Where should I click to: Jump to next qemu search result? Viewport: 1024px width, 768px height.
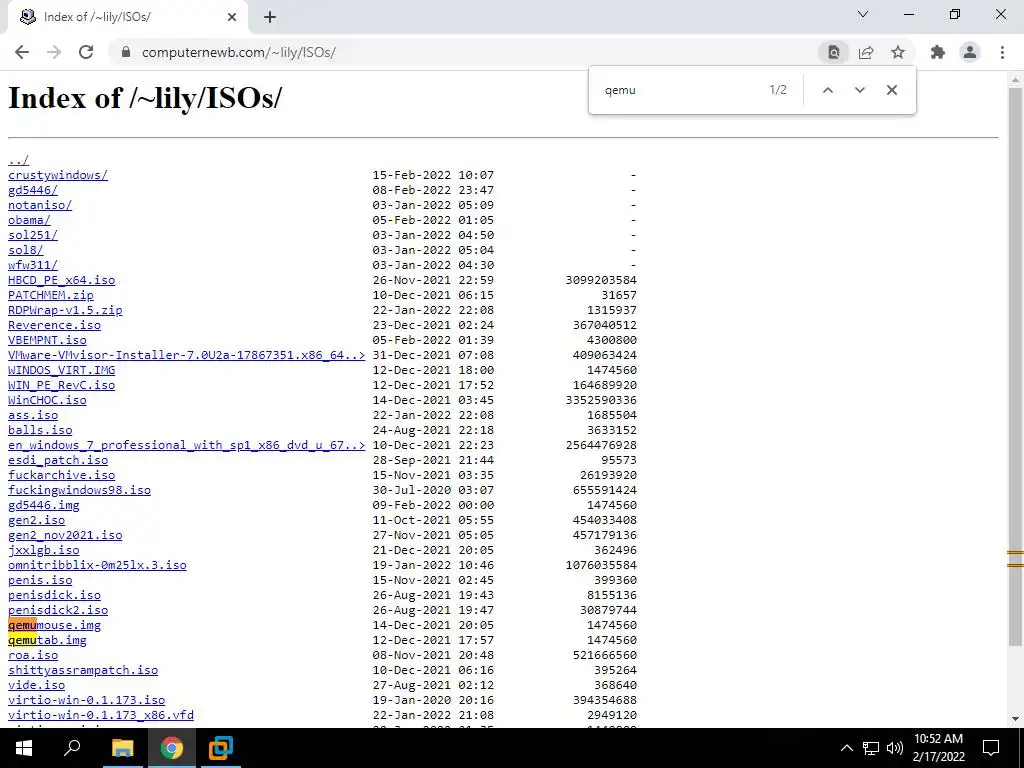859,90
